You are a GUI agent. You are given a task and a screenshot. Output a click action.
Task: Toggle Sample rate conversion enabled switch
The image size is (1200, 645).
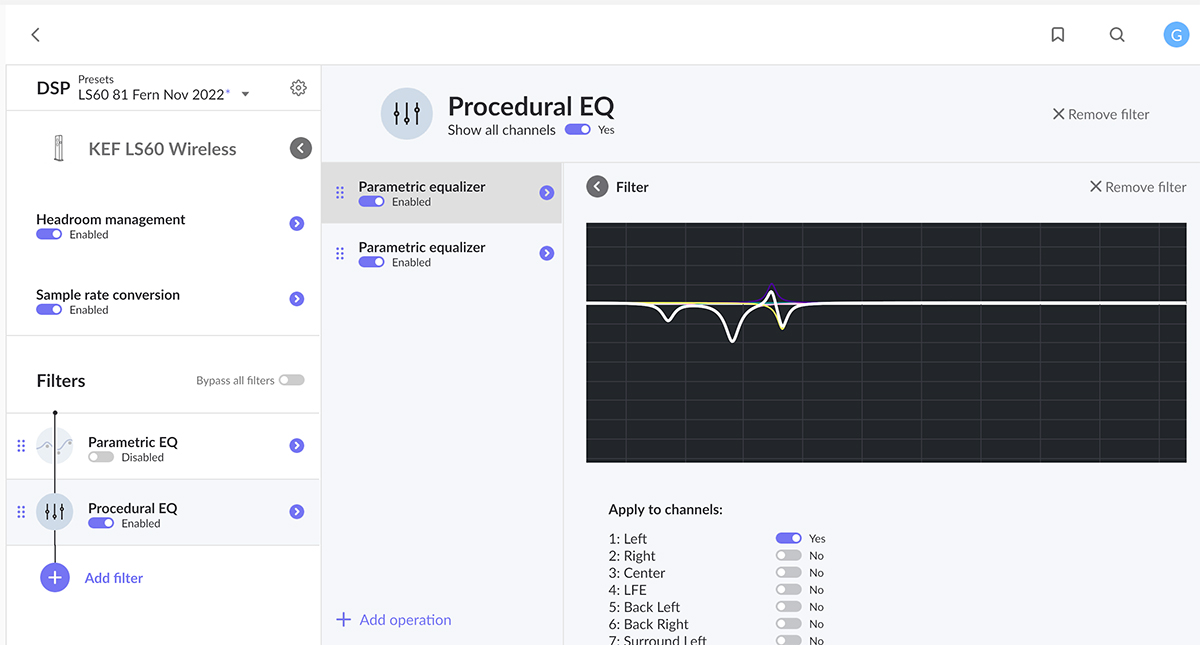click(x=49, y=310)
